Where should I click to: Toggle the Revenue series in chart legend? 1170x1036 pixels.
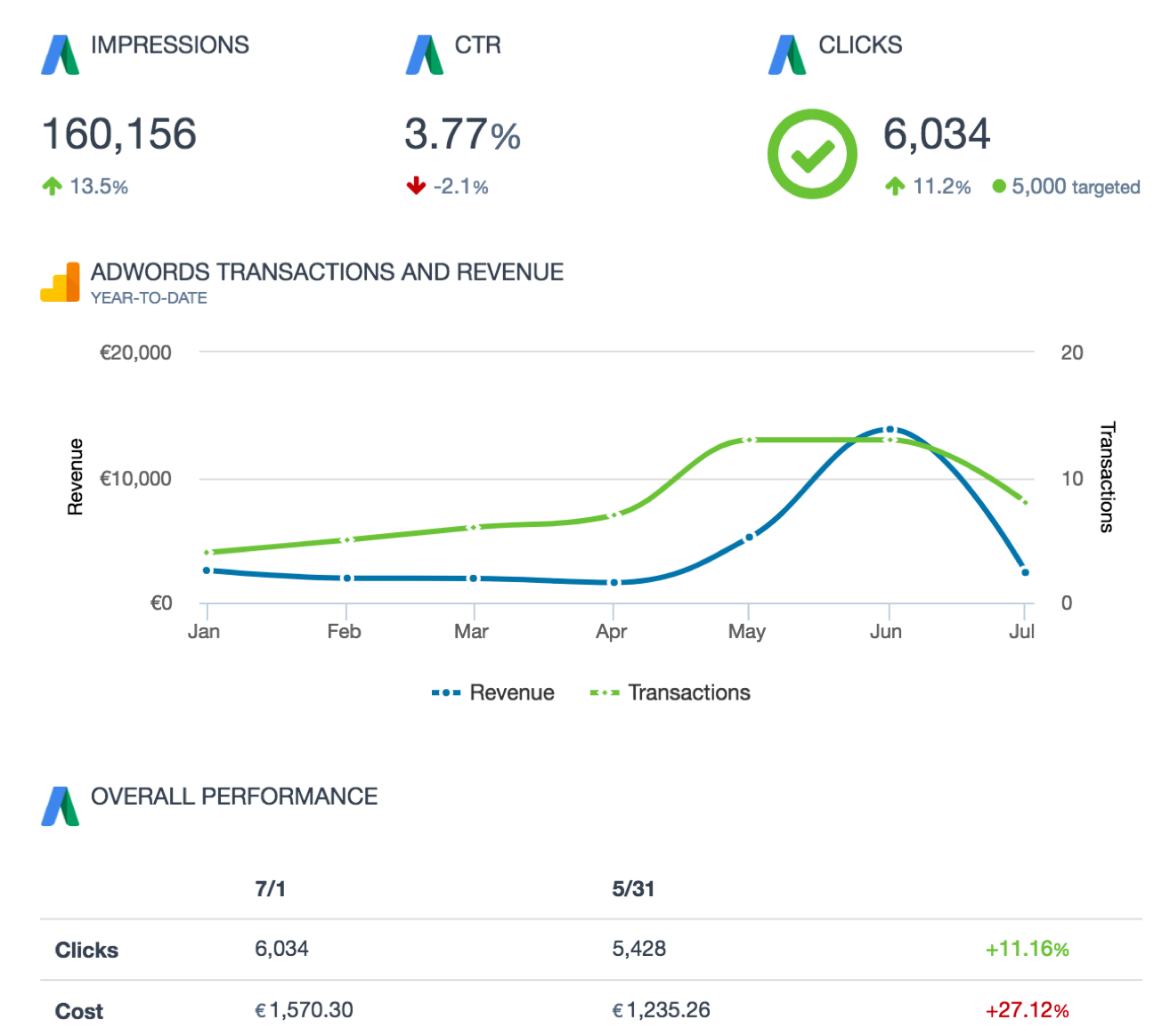[x=493, y=692]
